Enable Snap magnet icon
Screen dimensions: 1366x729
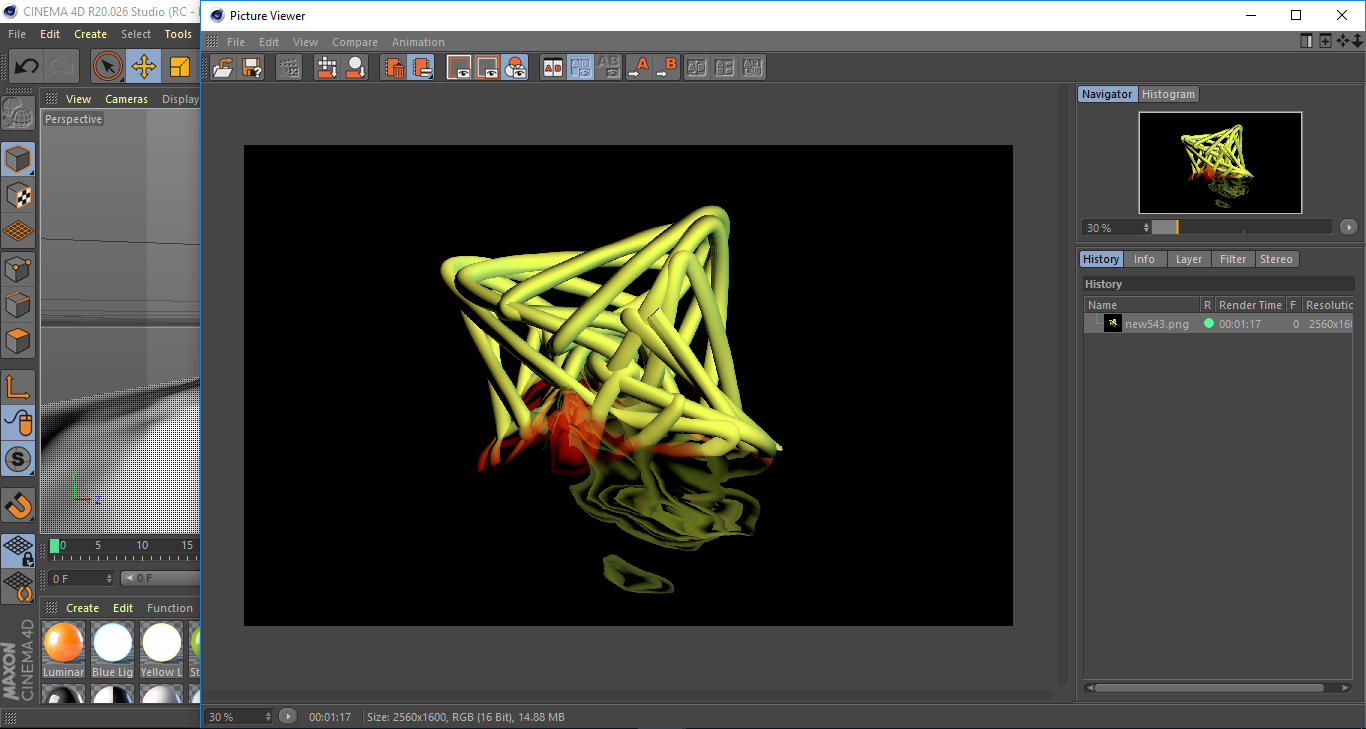coord(18,505)
